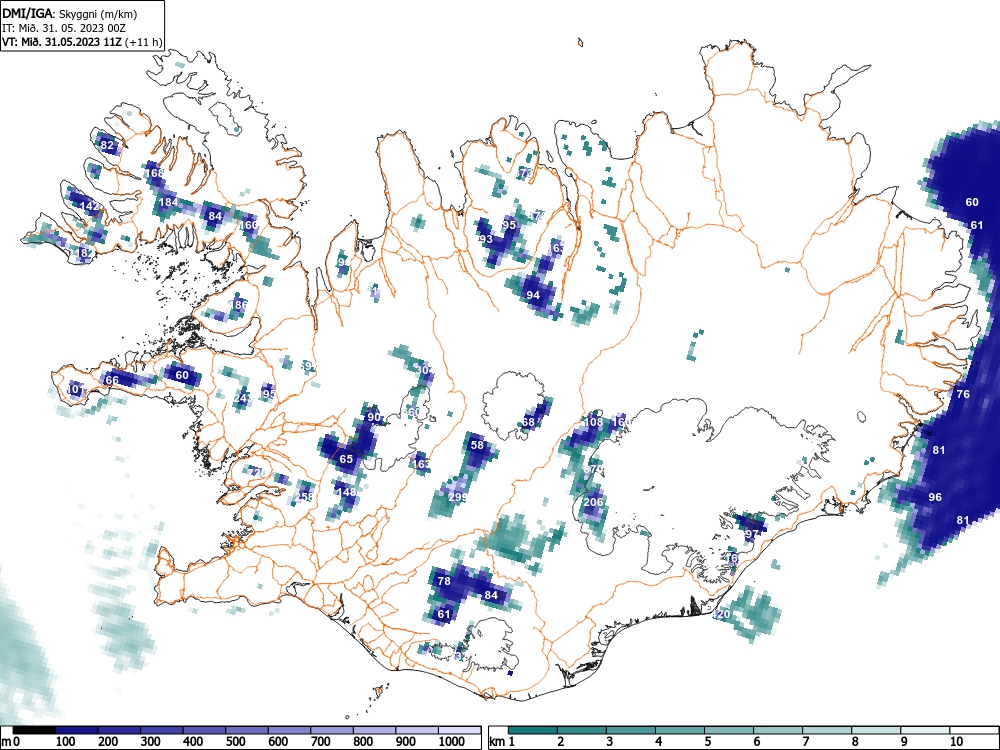Click the 148 visibility label
The image size is (1000, 750).
346,492
